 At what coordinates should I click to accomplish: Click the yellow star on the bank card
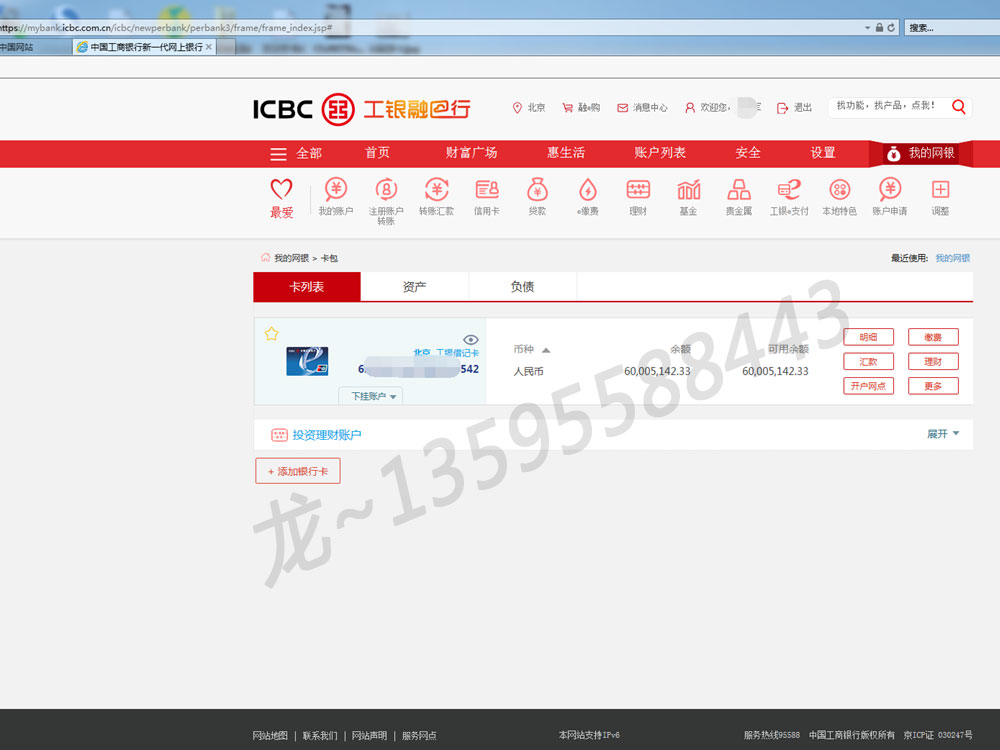271,334
